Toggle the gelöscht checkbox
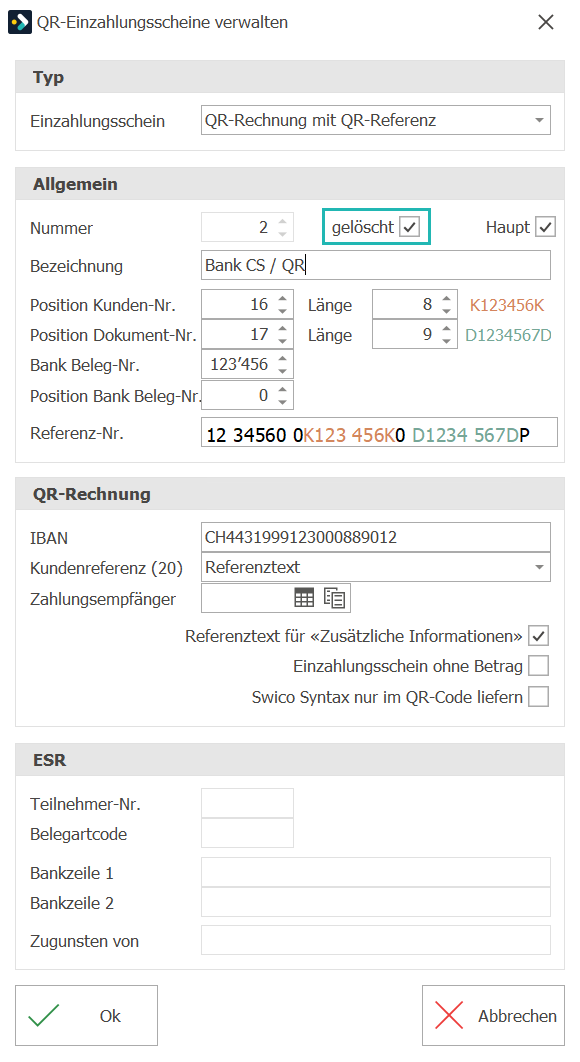 tap(410, 227)
